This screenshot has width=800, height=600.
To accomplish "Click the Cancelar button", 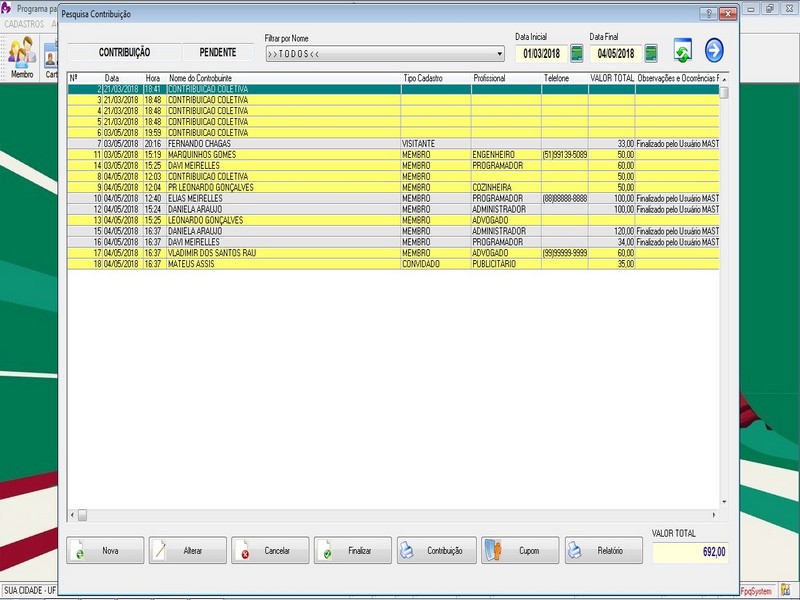I will click(x=270, y=551).
